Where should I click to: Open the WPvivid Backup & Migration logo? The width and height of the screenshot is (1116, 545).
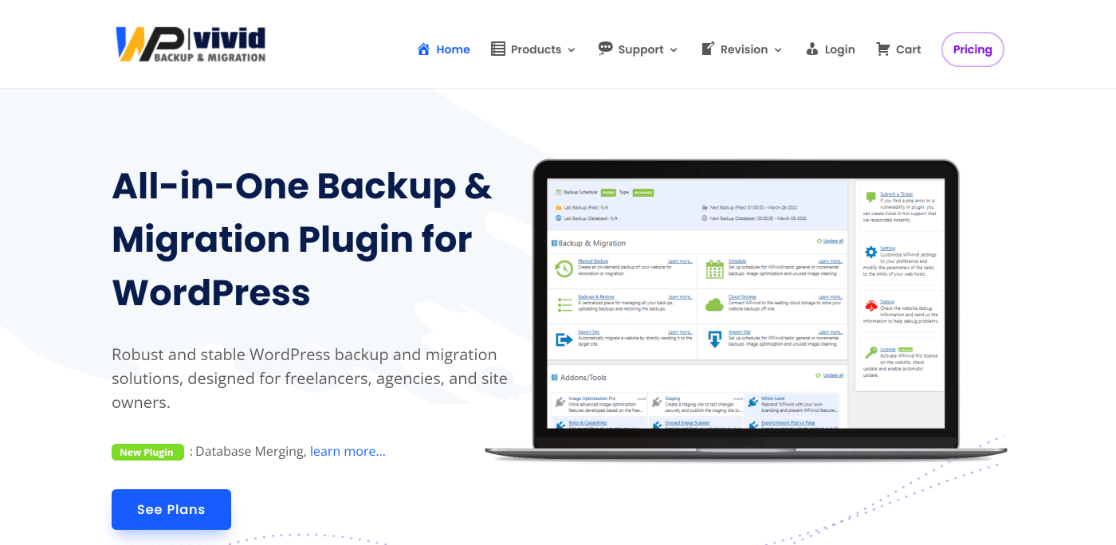[191, 44]
